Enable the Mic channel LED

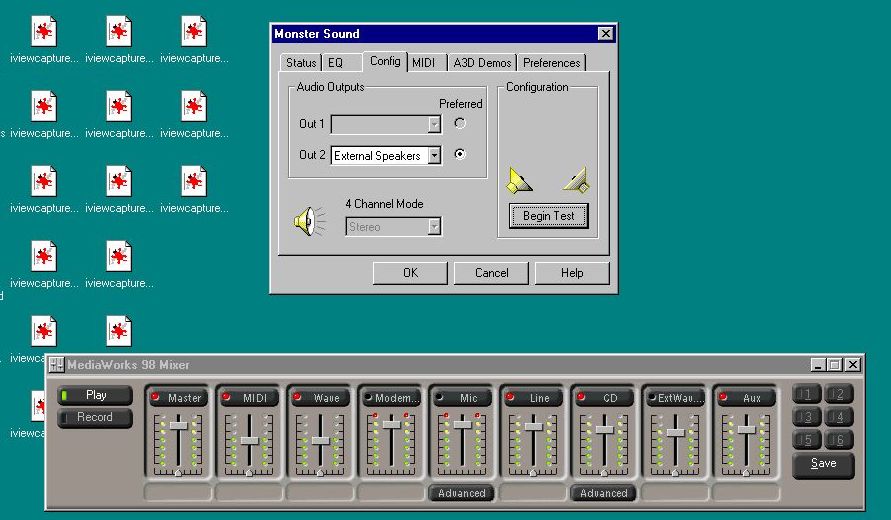pos(439,397)
